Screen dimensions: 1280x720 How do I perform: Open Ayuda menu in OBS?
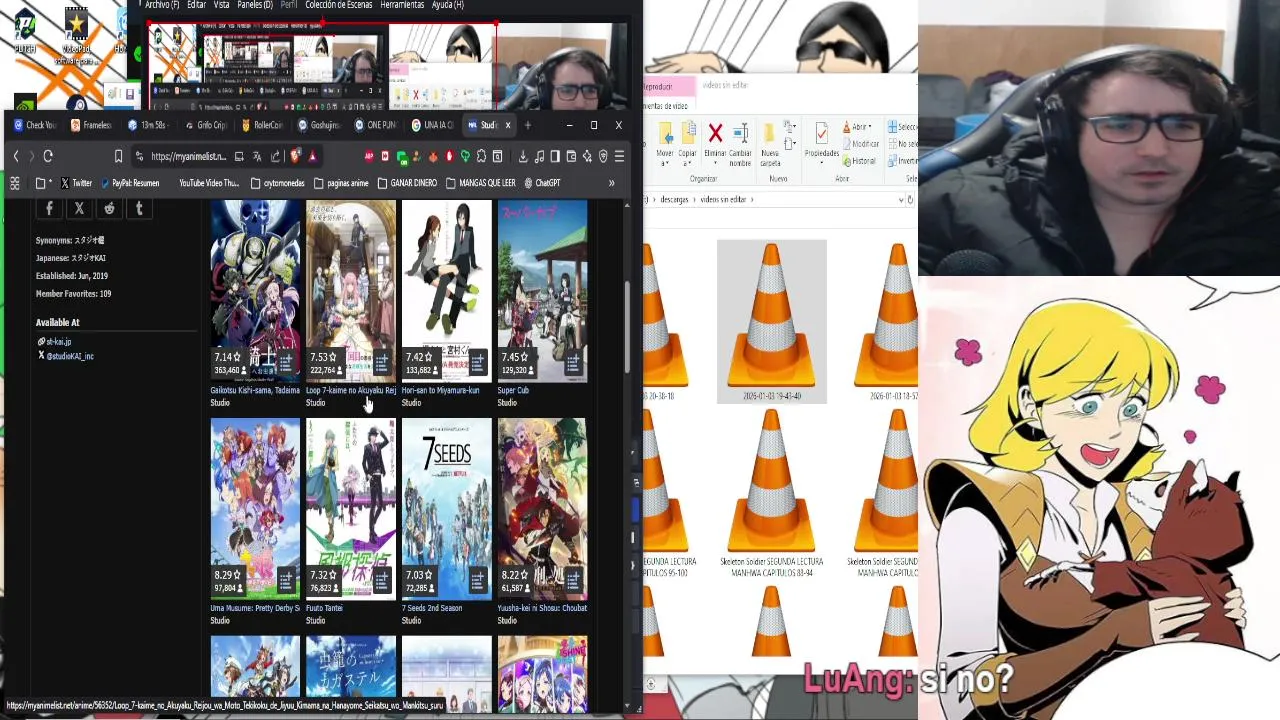[446, 5]
